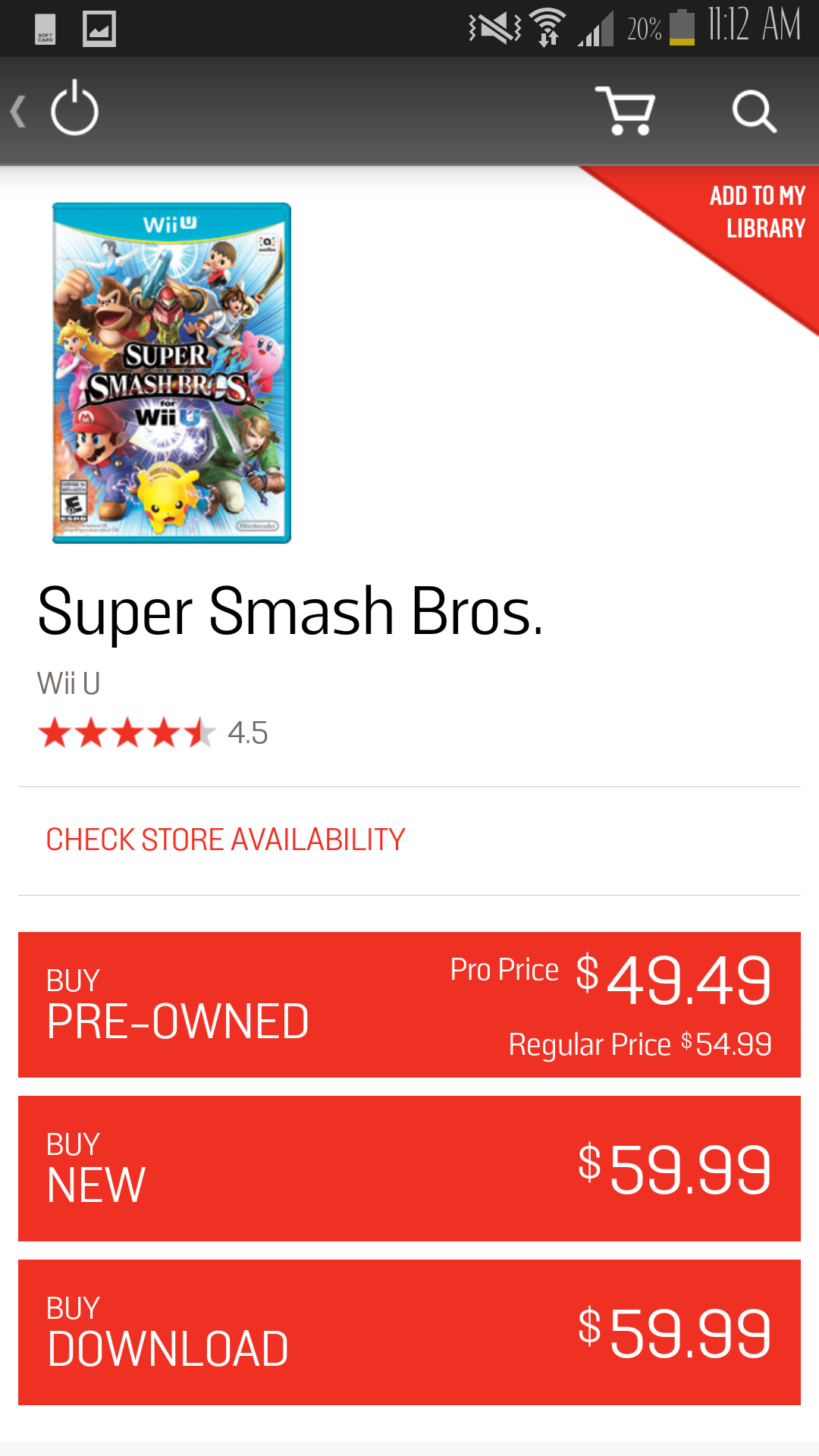
Task: Tap the Super Smash Bros. title text
Action: tap(290, 611)
